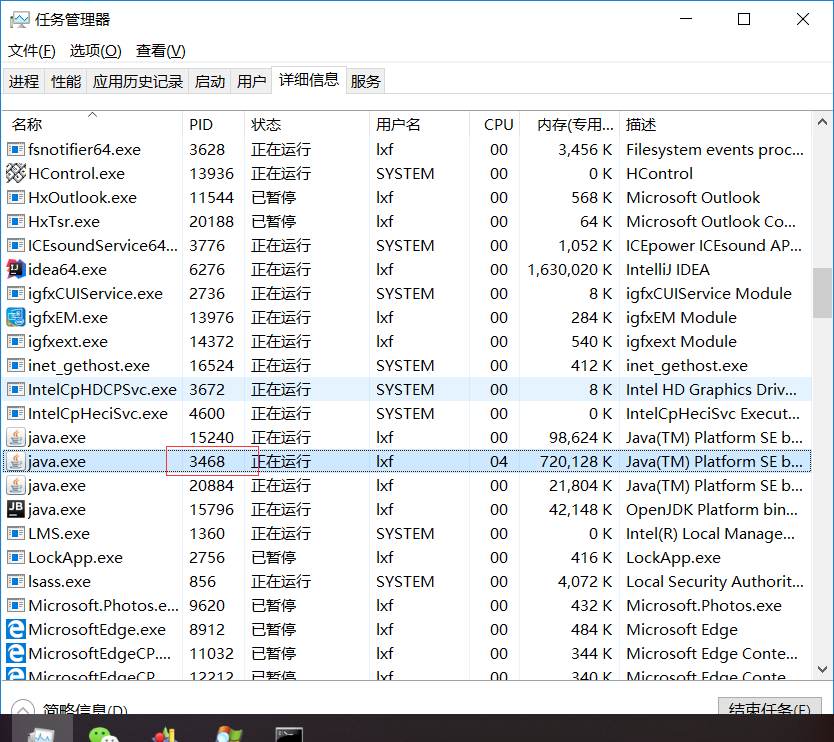Switch to the 应用历史记录 tab

(138, 81)
